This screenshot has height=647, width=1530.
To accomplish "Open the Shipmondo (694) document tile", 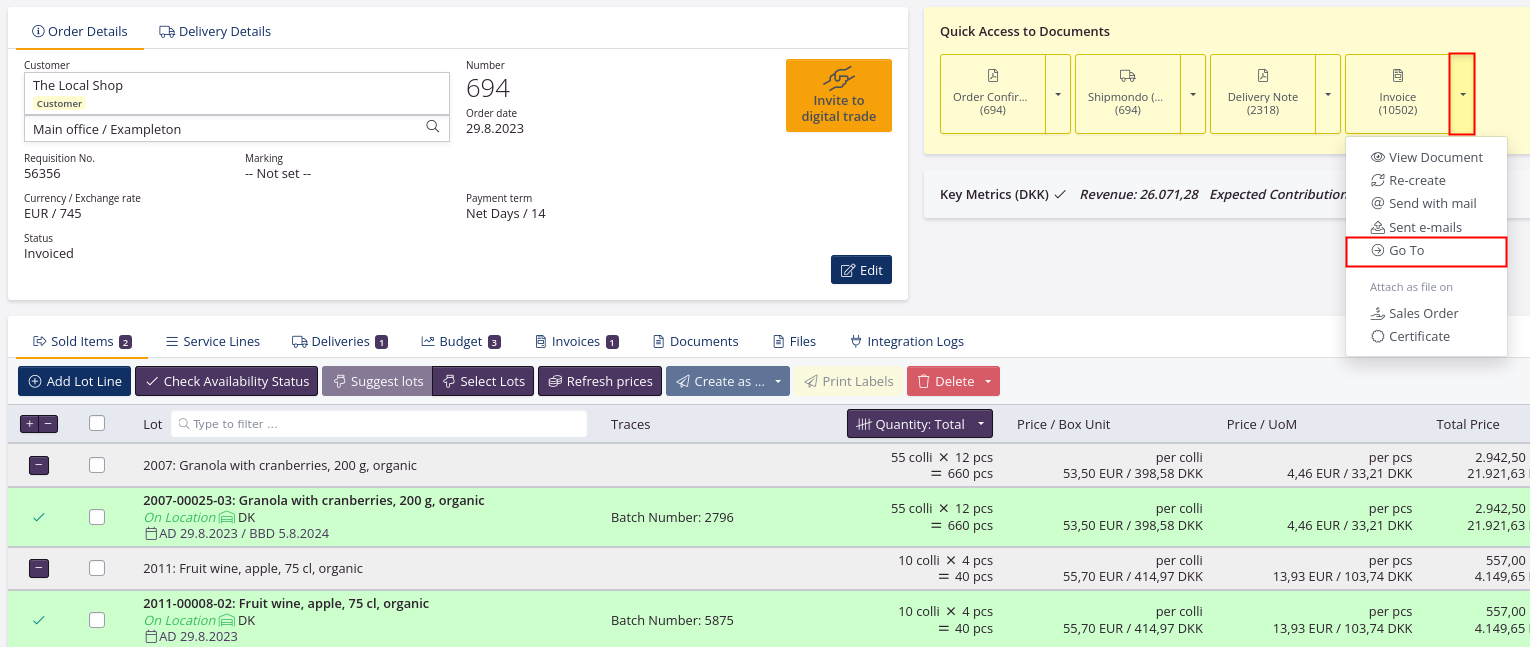I will click(1127, 94).
